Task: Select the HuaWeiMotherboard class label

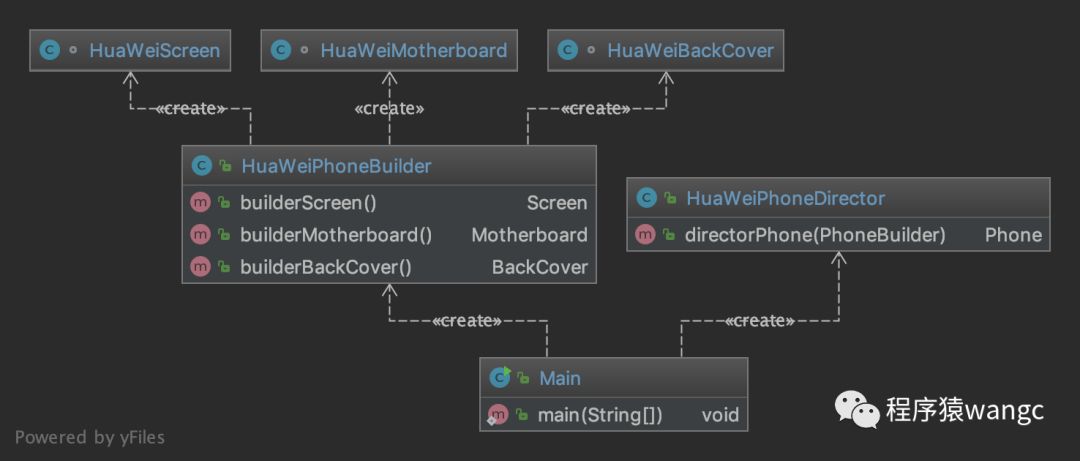Action: (413, 50)
